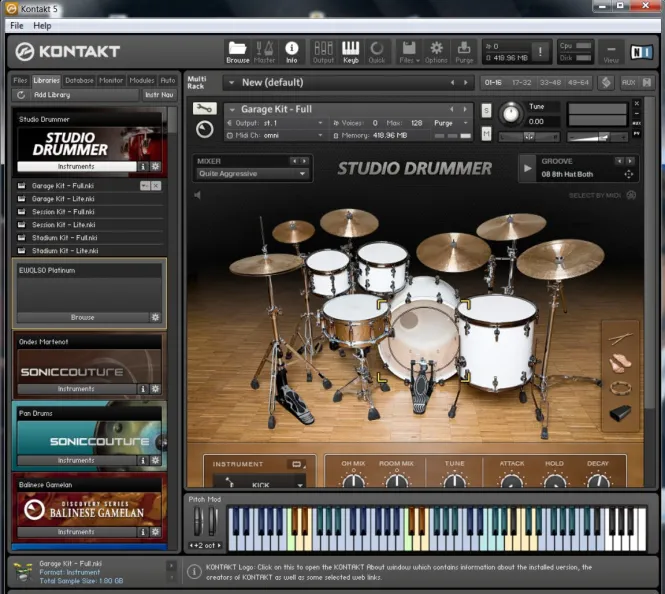Open the Files disk menu
Image resolution: width=665 pixels, height=594 pixels.
click(x=409, y=52)
